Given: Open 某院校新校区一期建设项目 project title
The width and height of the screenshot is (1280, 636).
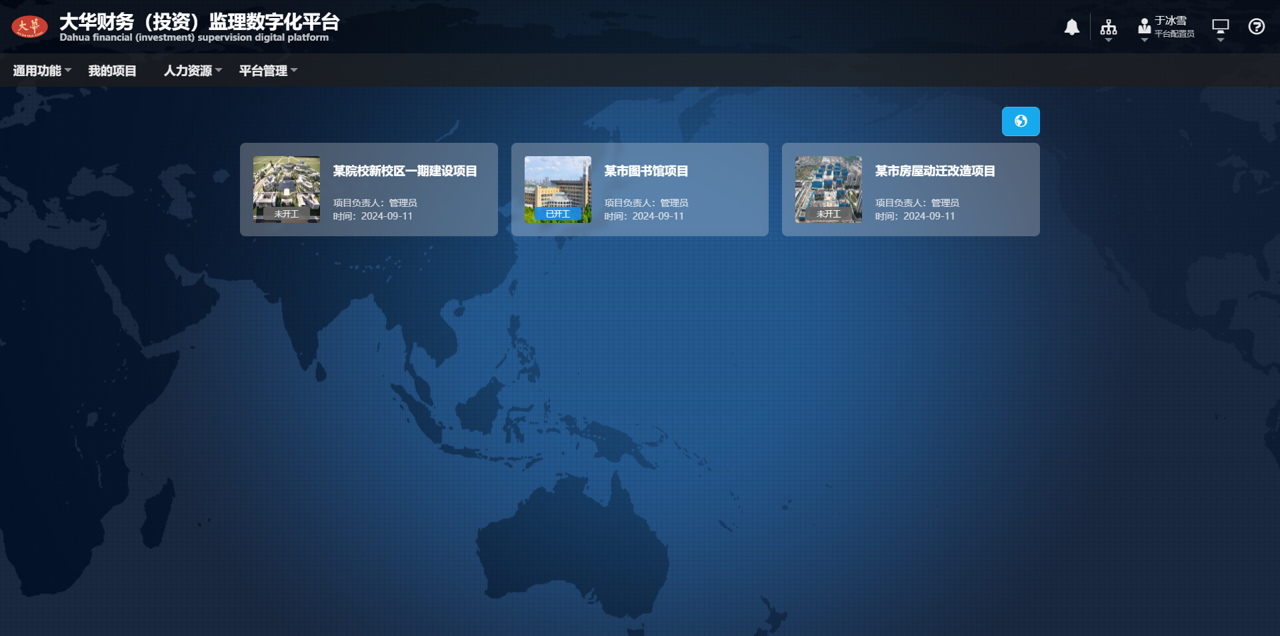Looking at the screenshot, I should [405, 171].
